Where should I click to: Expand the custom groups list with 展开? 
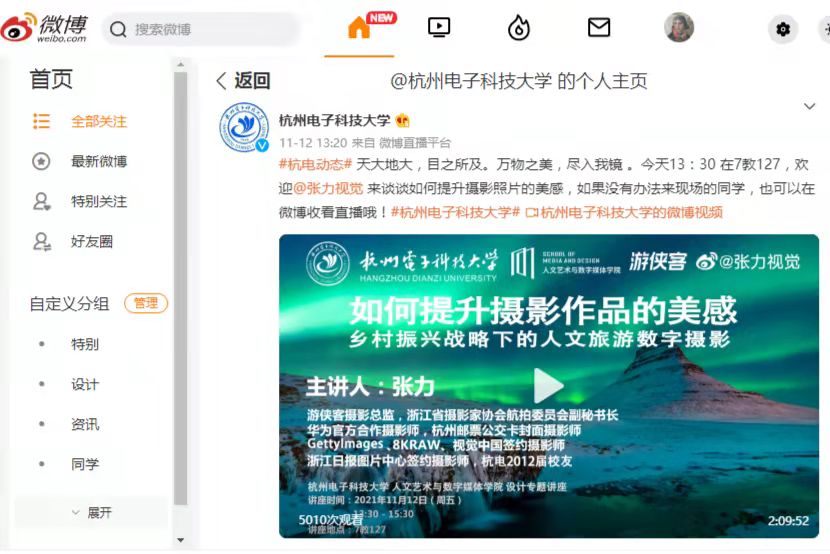(x=92, y=512)
